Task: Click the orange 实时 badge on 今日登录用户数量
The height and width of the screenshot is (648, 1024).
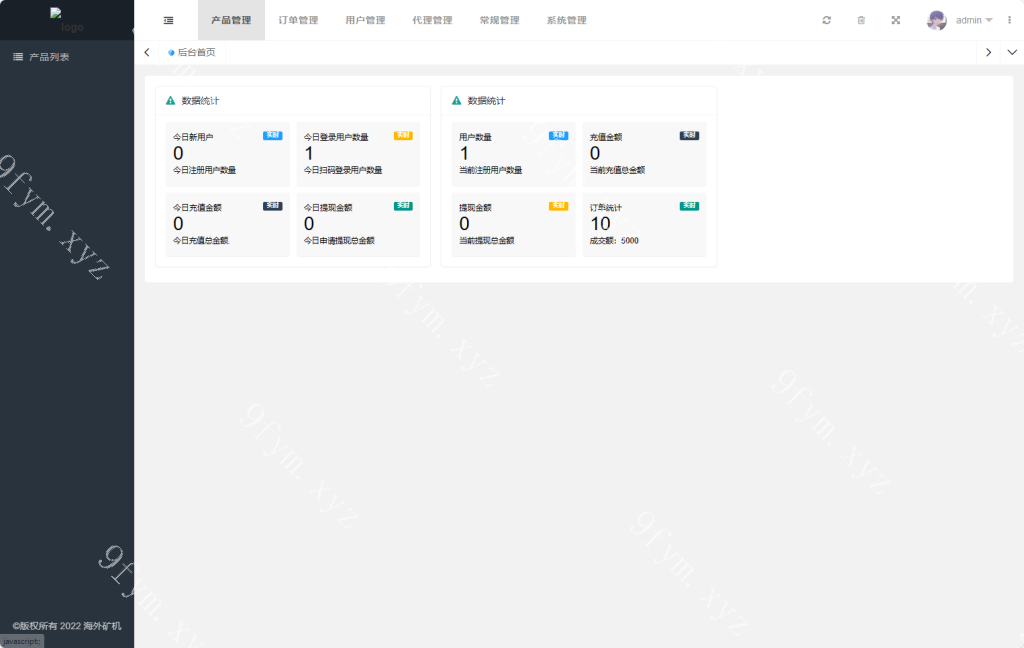Action: pyautogui.click(x=404, y=135)
